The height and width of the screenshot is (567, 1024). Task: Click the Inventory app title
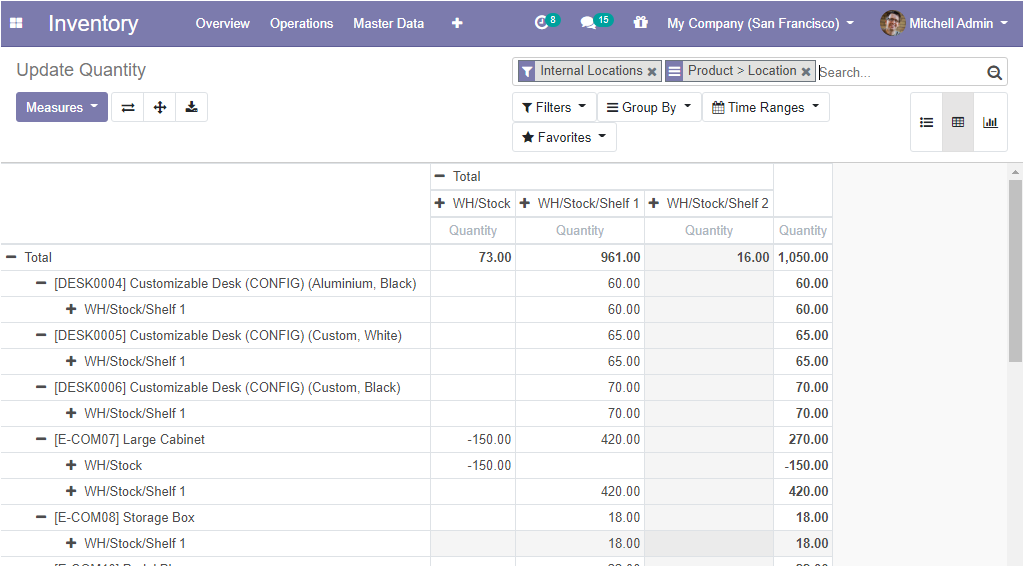point(93,24)
